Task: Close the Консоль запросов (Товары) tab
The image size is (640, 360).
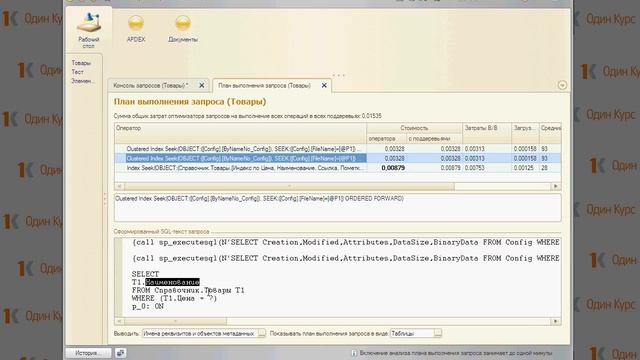Action: tap(202, 85)
